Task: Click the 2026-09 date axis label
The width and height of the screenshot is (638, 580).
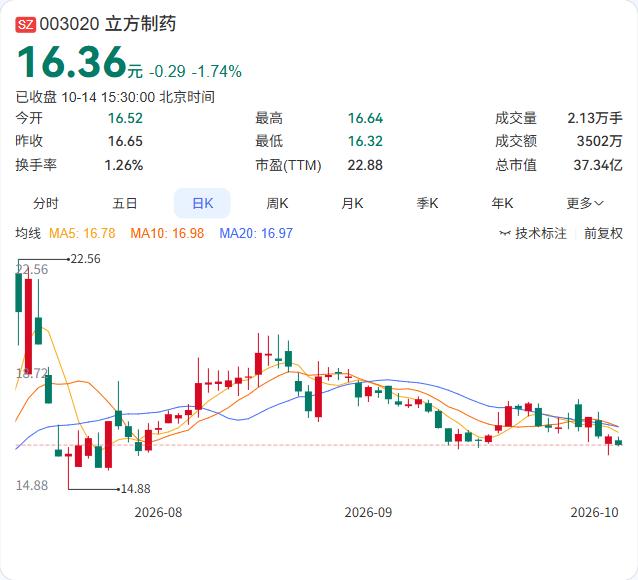Action: point(368,512)
